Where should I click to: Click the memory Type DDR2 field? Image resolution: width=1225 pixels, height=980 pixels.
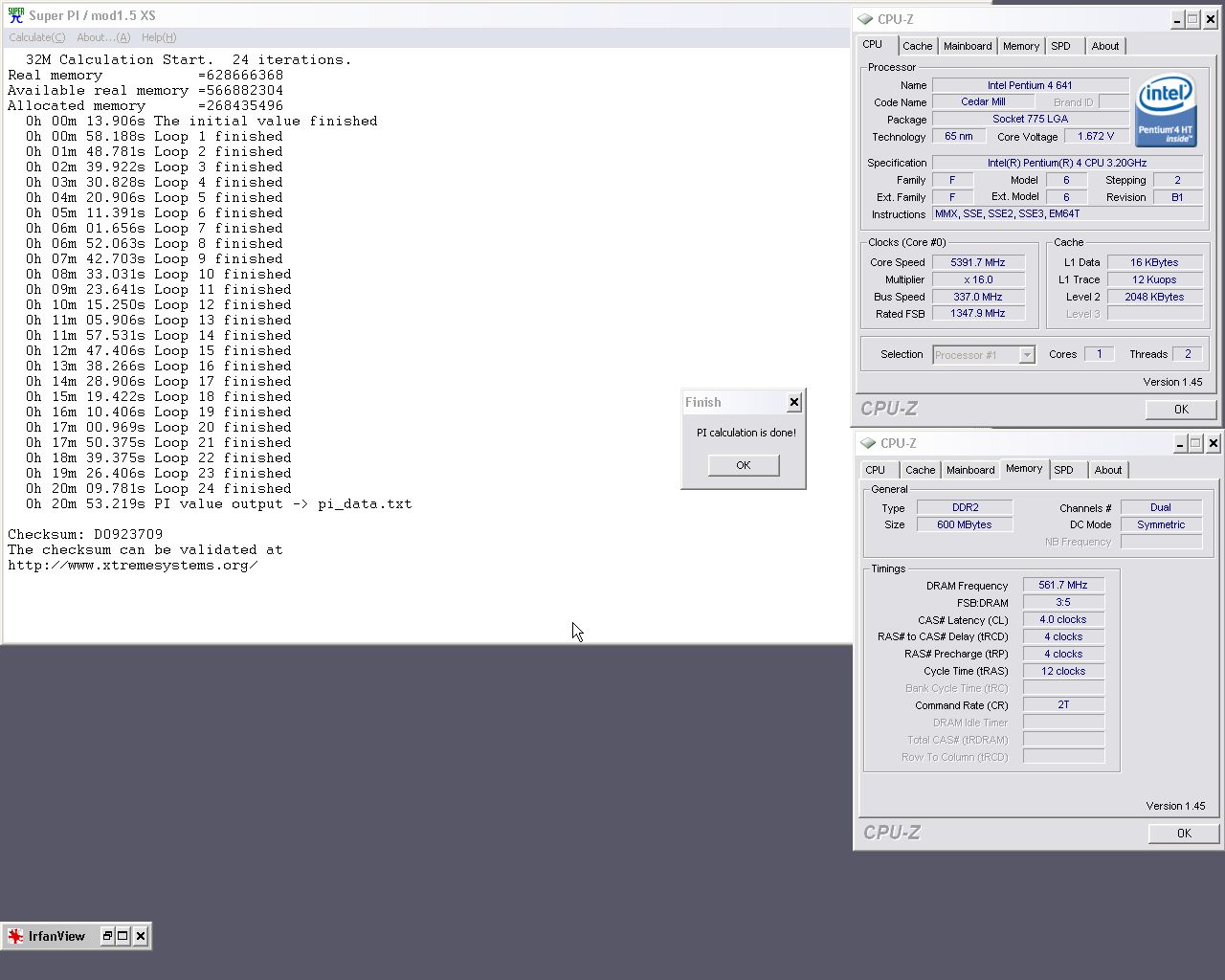(x=965, y=507)
